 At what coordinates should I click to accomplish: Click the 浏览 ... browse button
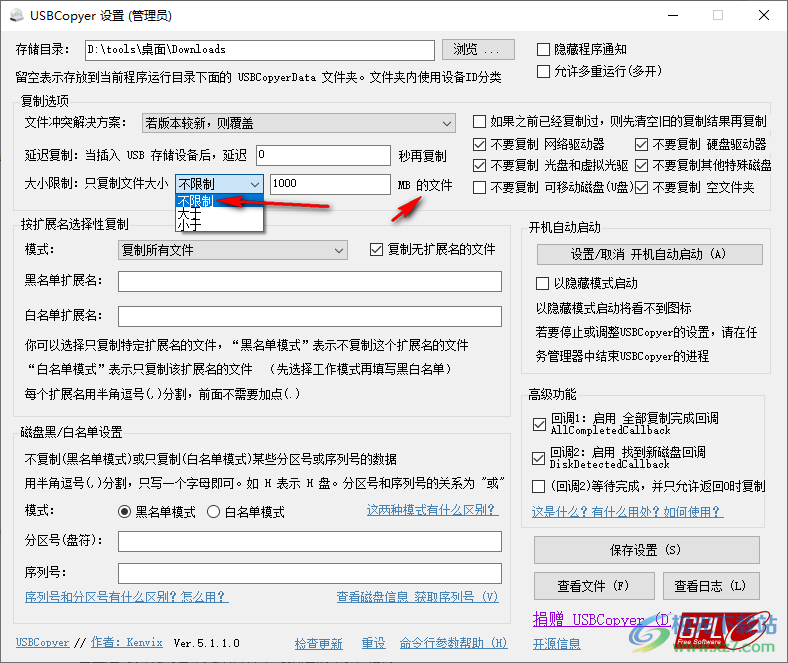point(478,49)
